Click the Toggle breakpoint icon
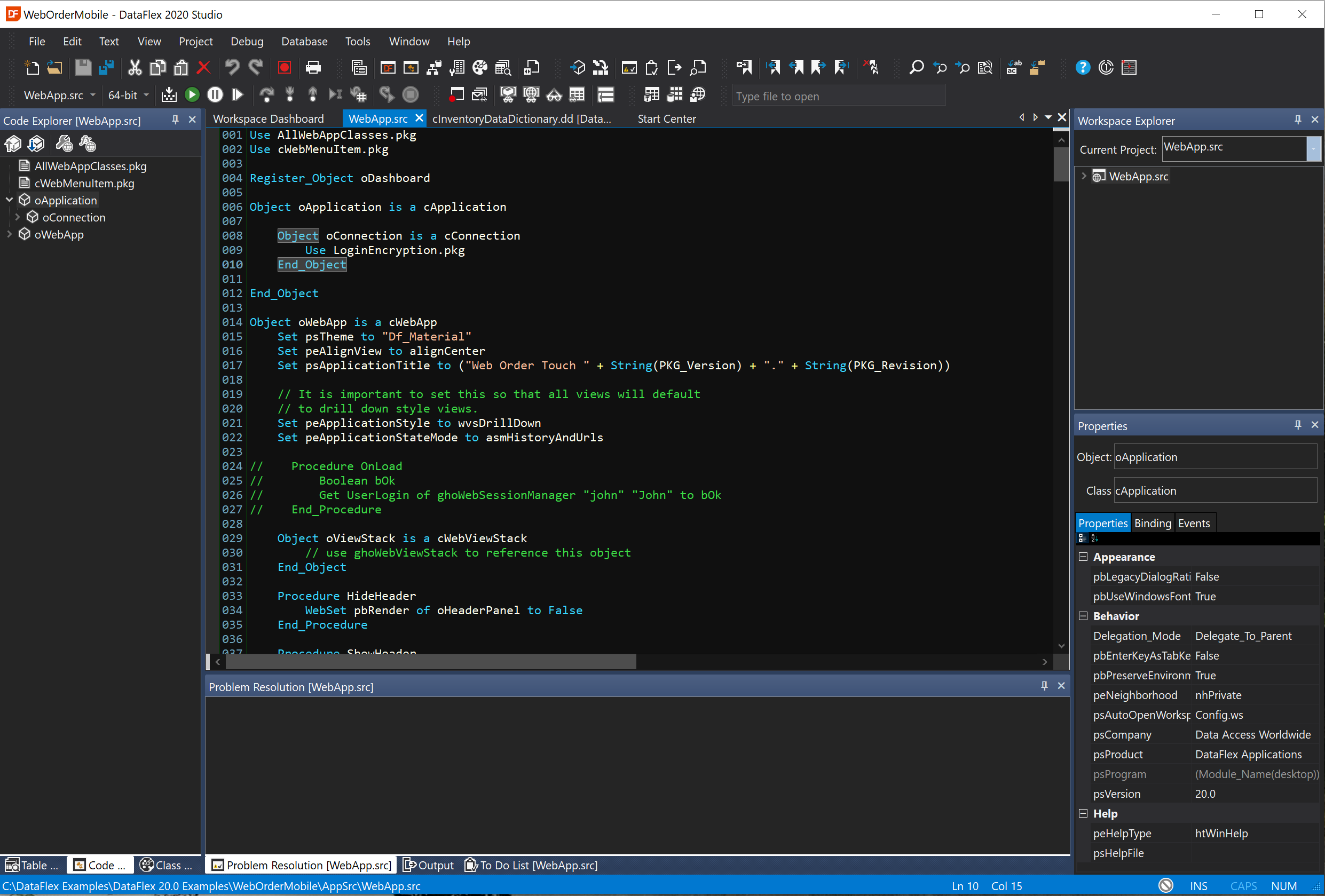 coord(455,94)
